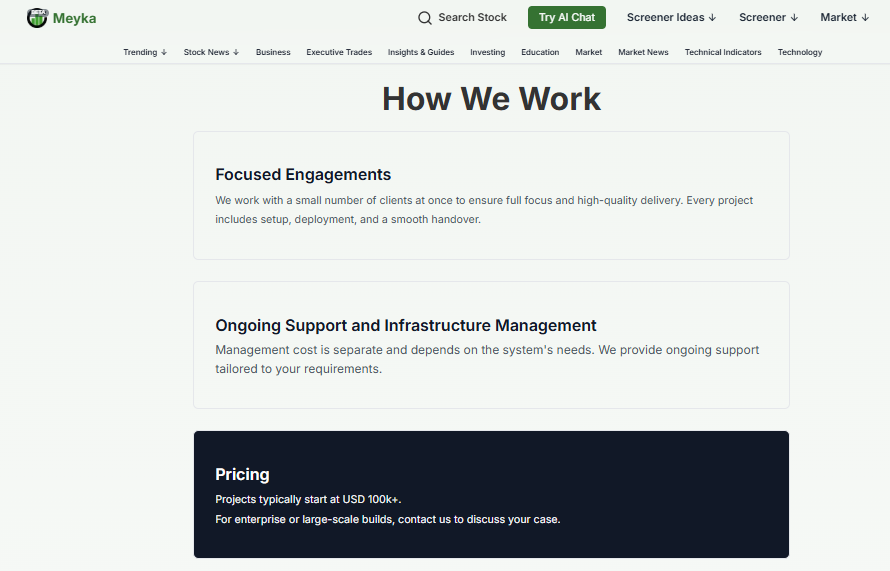Expand the Stock News submenu
890x571 pixels.
[x=211, y=52]
